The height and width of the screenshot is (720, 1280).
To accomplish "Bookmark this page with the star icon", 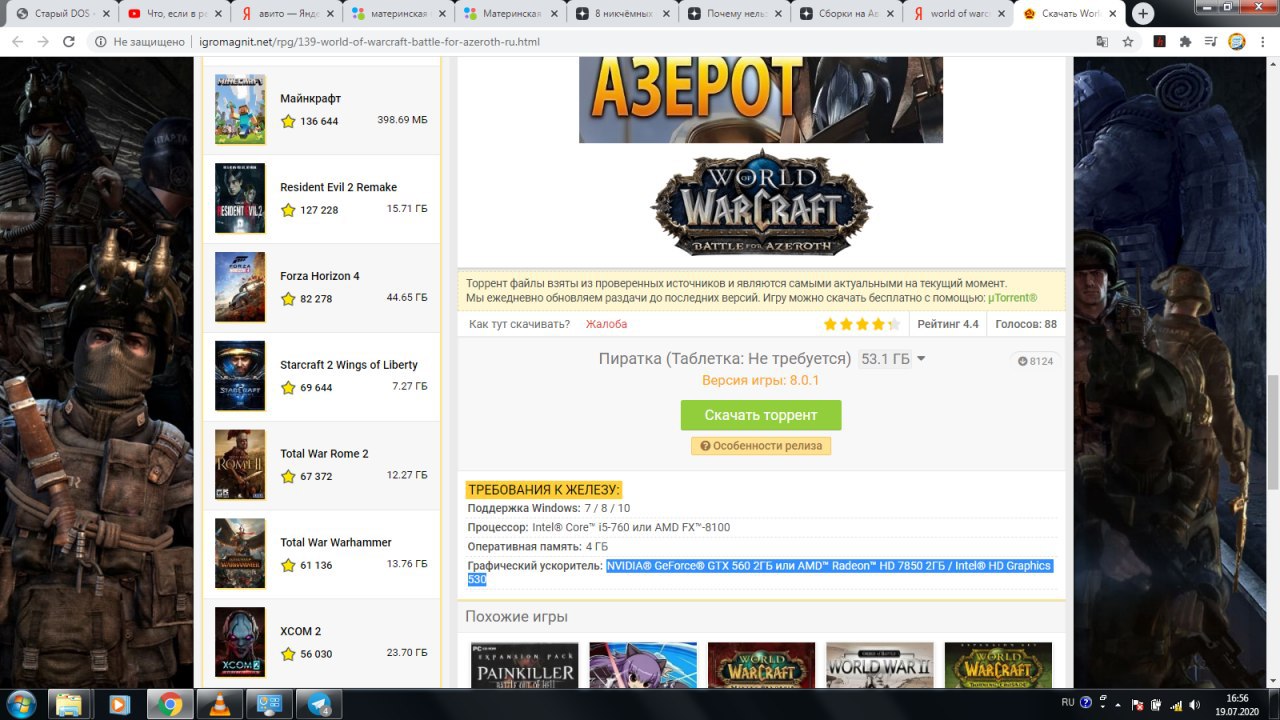I will click(1128, 41).
